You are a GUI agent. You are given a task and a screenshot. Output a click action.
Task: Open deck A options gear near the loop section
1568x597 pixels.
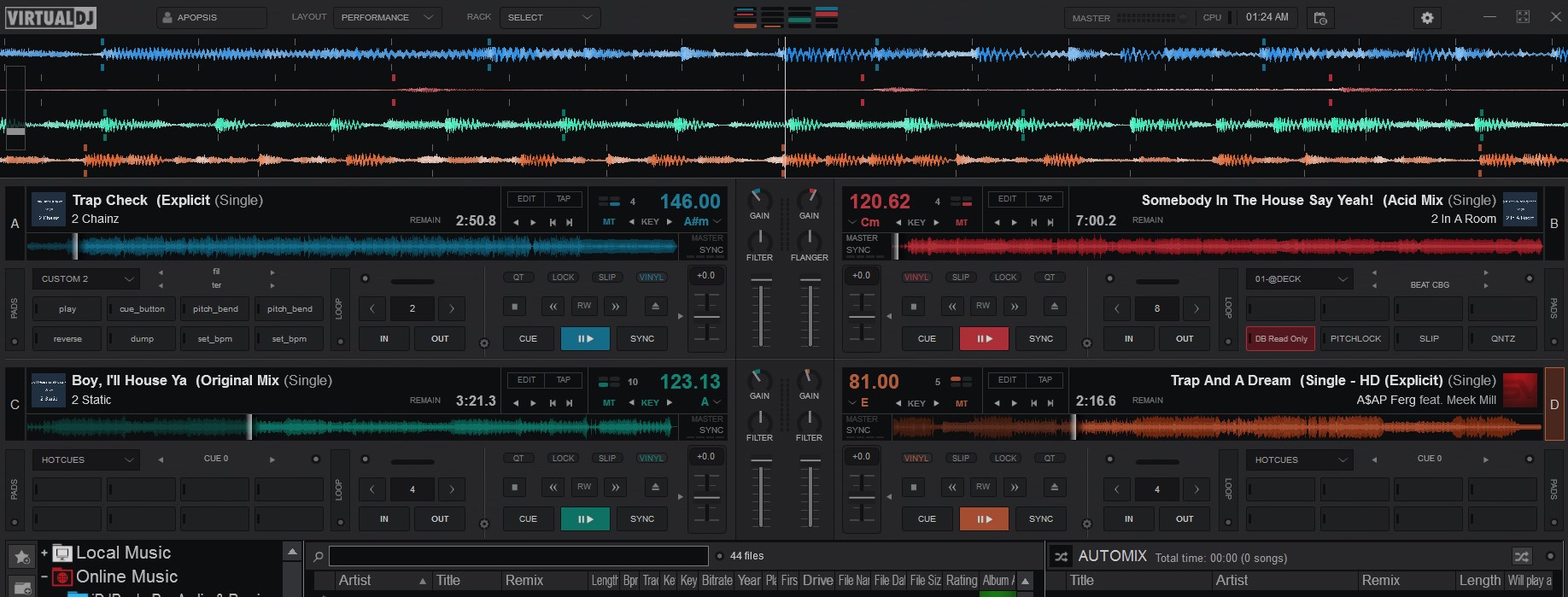pyautogui.click(x=484, y=343)
